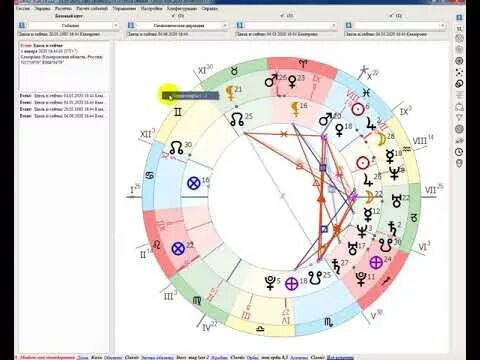Click the scattered-dots icon in right toolbar

coord(459,72)
